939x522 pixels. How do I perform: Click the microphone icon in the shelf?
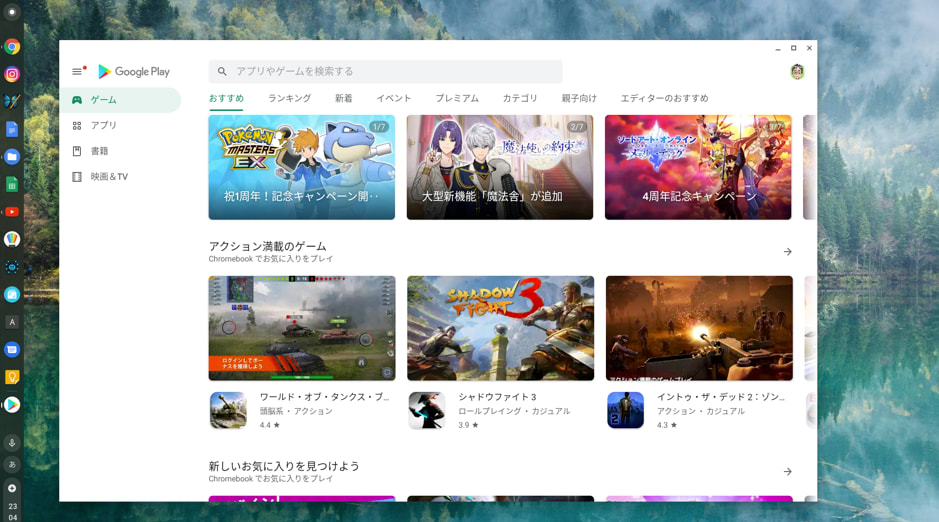click(x=12, y=443)
